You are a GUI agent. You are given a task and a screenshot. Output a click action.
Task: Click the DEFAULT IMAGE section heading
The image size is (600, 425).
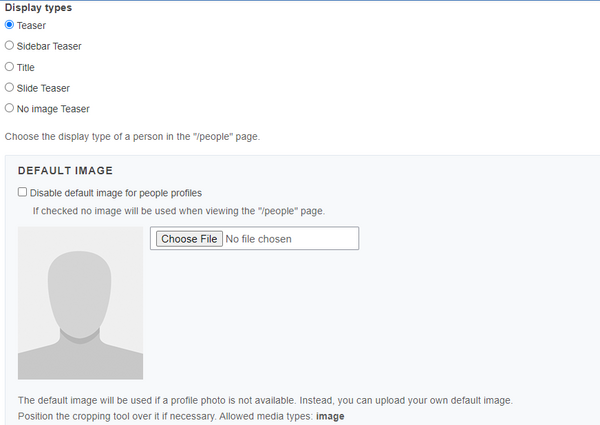[x=65, y=171]
